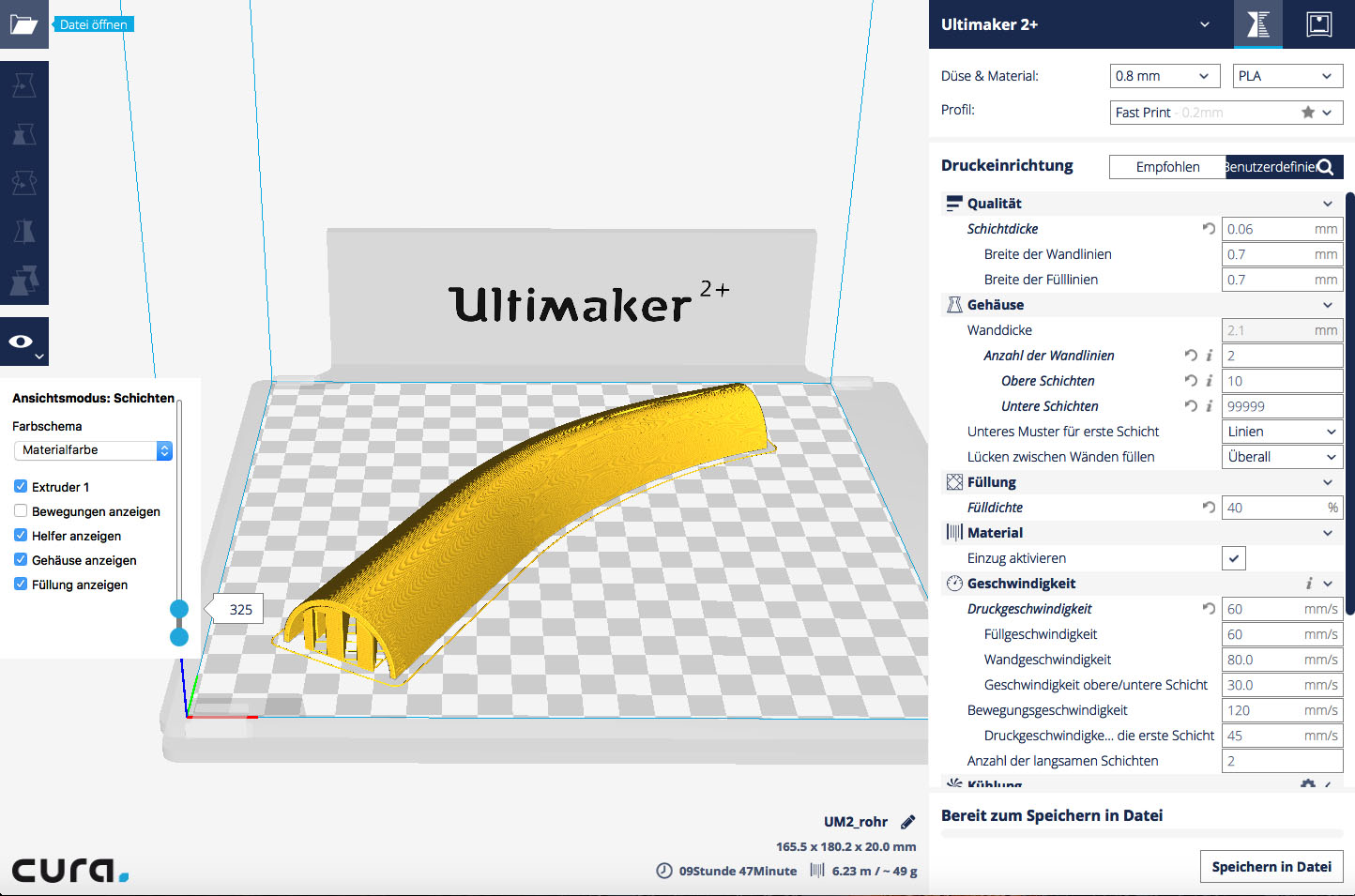Select the Empfohlen tab
1355x896 pixels.
click(x=1167, y=167)
